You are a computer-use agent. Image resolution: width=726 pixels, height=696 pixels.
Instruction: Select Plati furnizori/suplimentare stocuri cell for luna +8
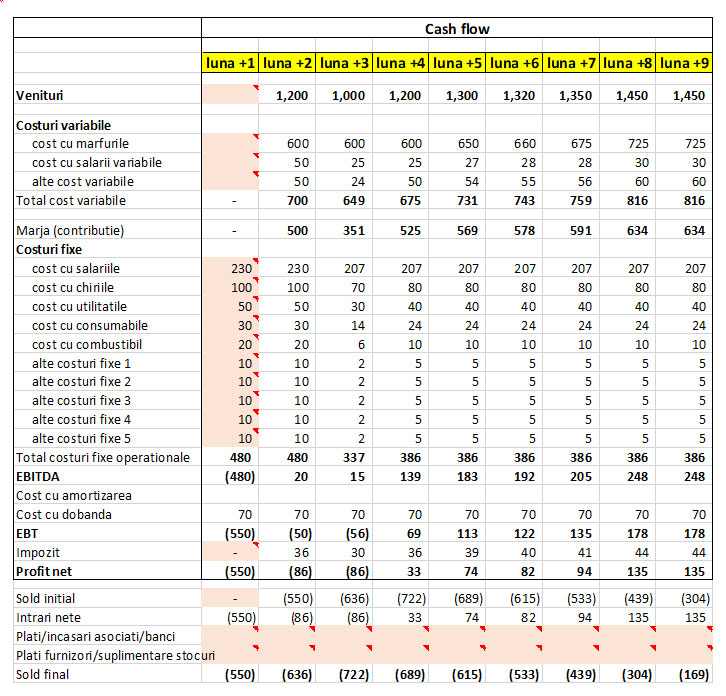pyautogui.click(x=628, y=655)
